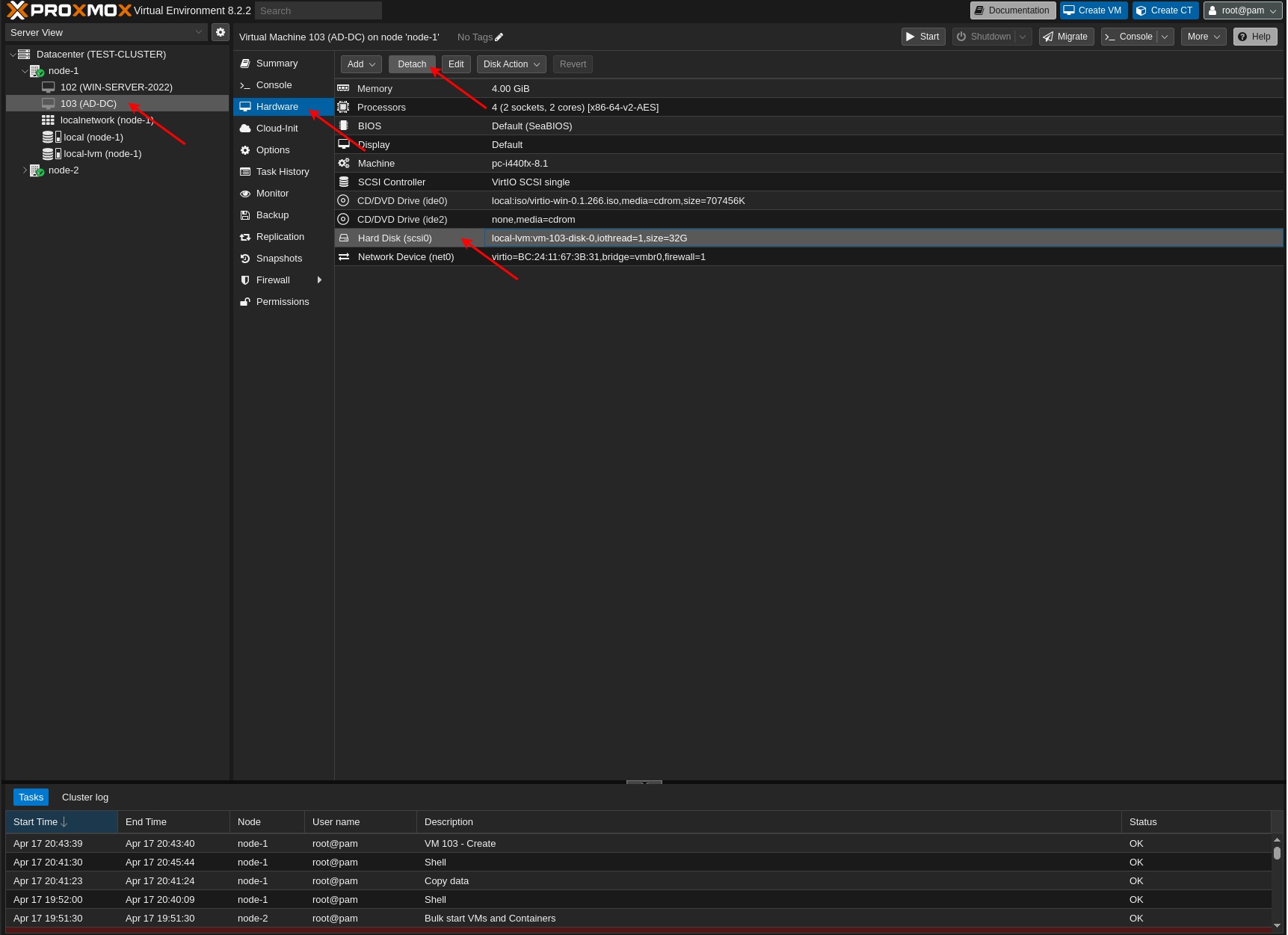
Task: Expand the node-2 tree item
Action: click(25, 170)
